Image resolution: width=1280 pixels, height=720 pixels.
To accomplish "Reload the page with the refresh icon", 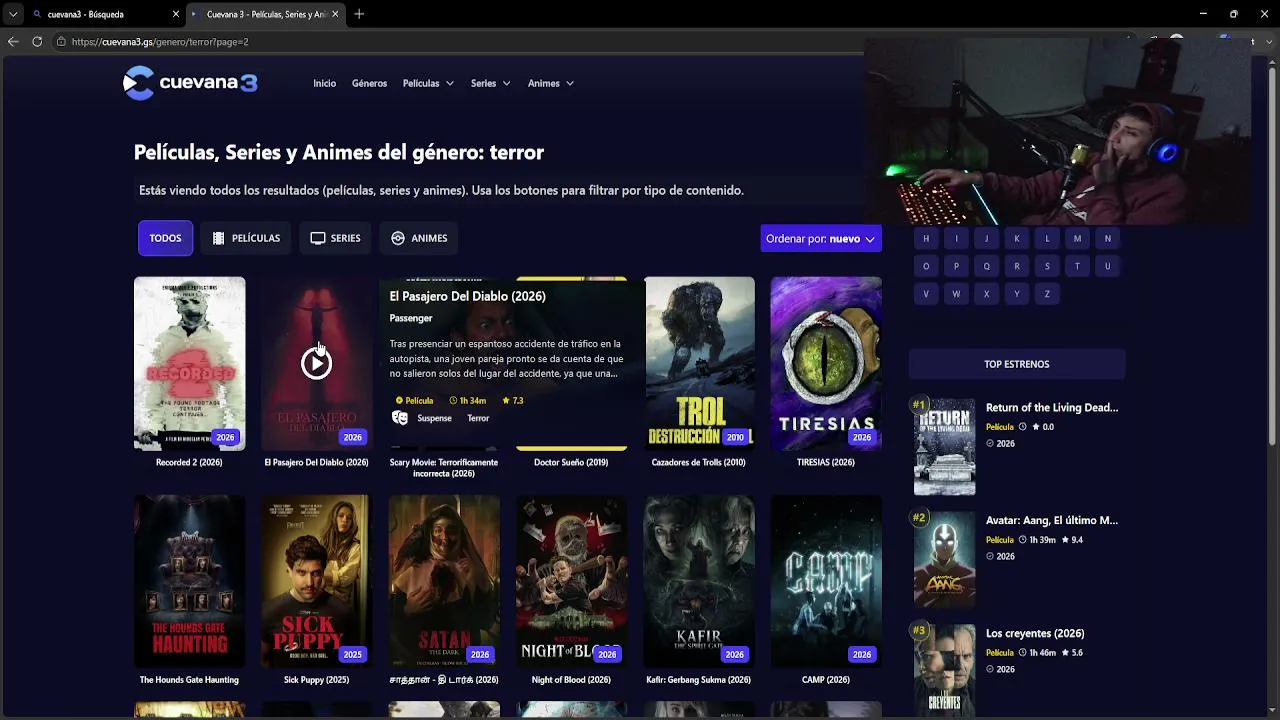I will 37,41.
